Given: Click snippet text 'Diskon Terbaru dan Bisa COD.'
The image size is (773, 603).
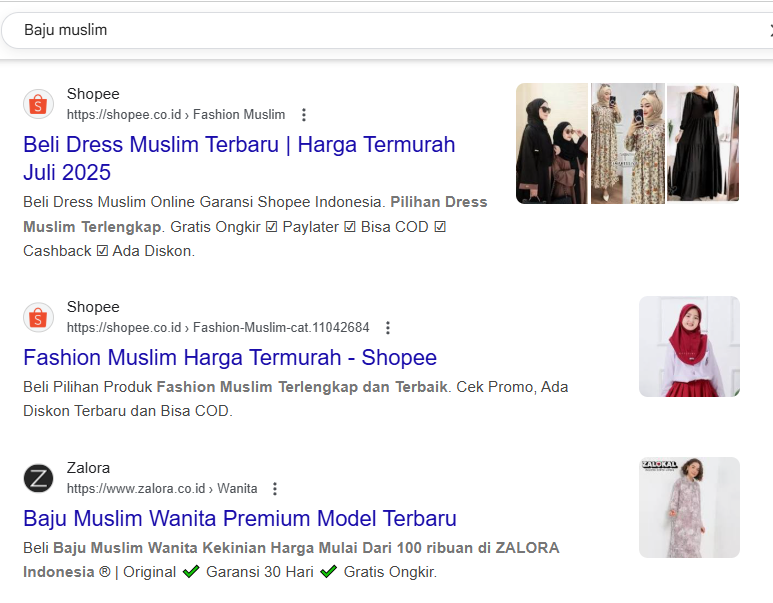Looking at the screenshot, I should point(128,411).
